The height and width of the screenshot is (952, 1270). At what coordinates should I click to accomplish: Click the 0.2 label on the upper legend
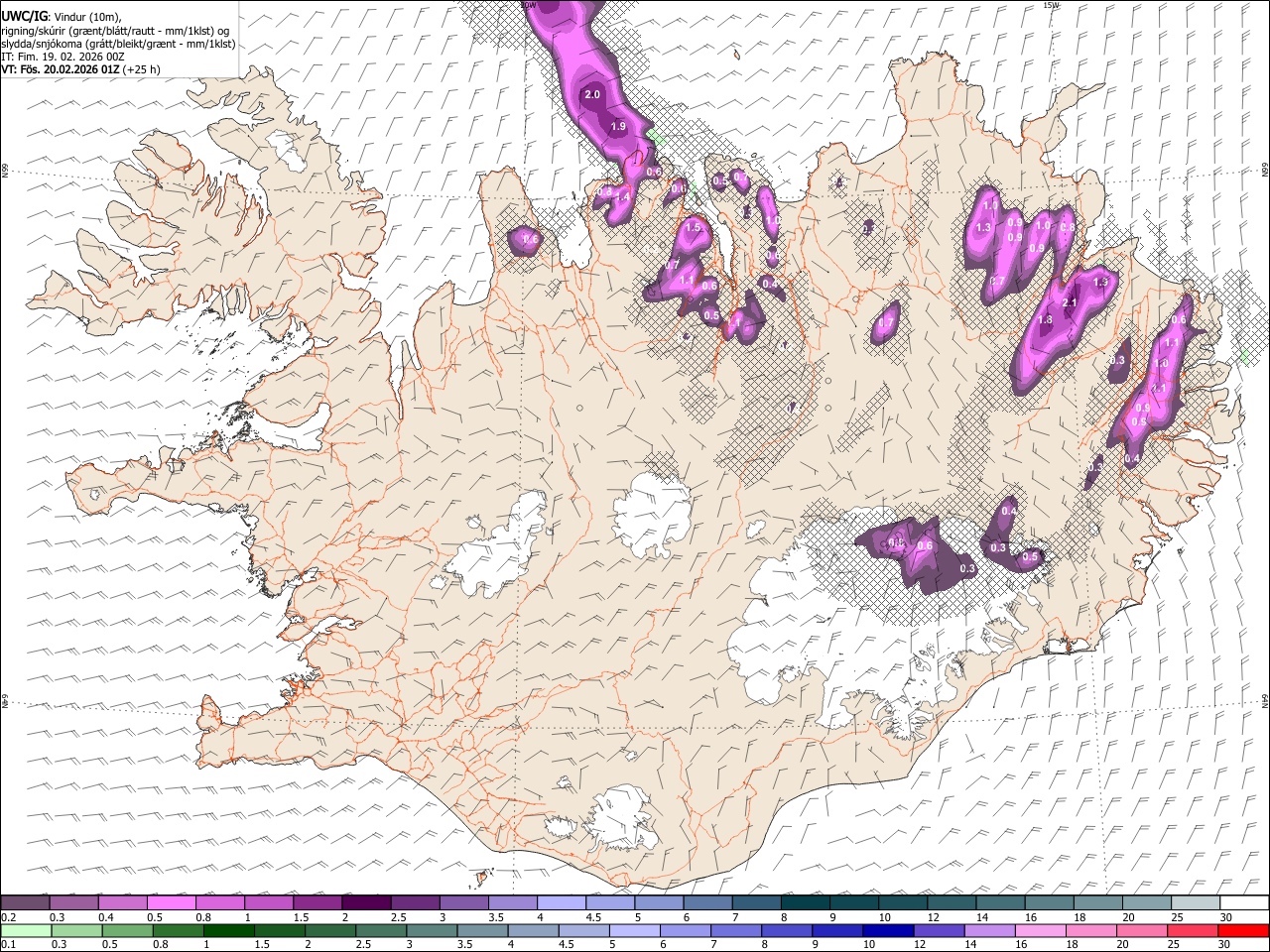pyautogui.click(x=8, y=917)
